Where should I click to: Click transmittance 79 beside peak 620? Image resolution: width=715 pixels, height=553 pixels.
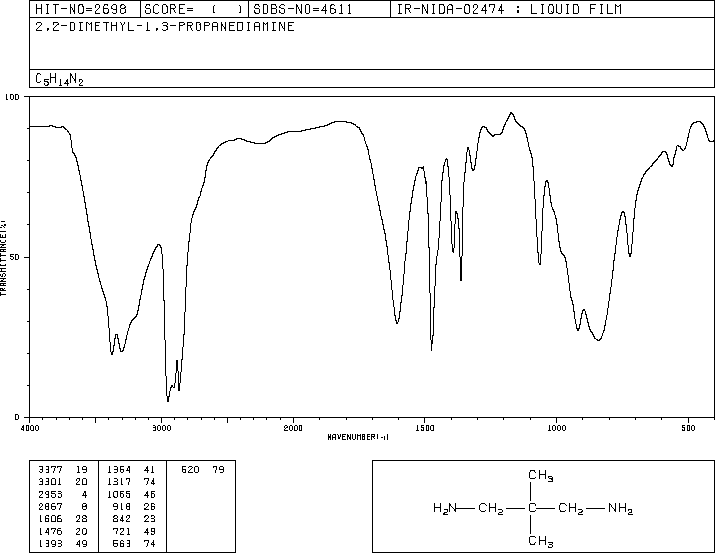click(218, 470)
